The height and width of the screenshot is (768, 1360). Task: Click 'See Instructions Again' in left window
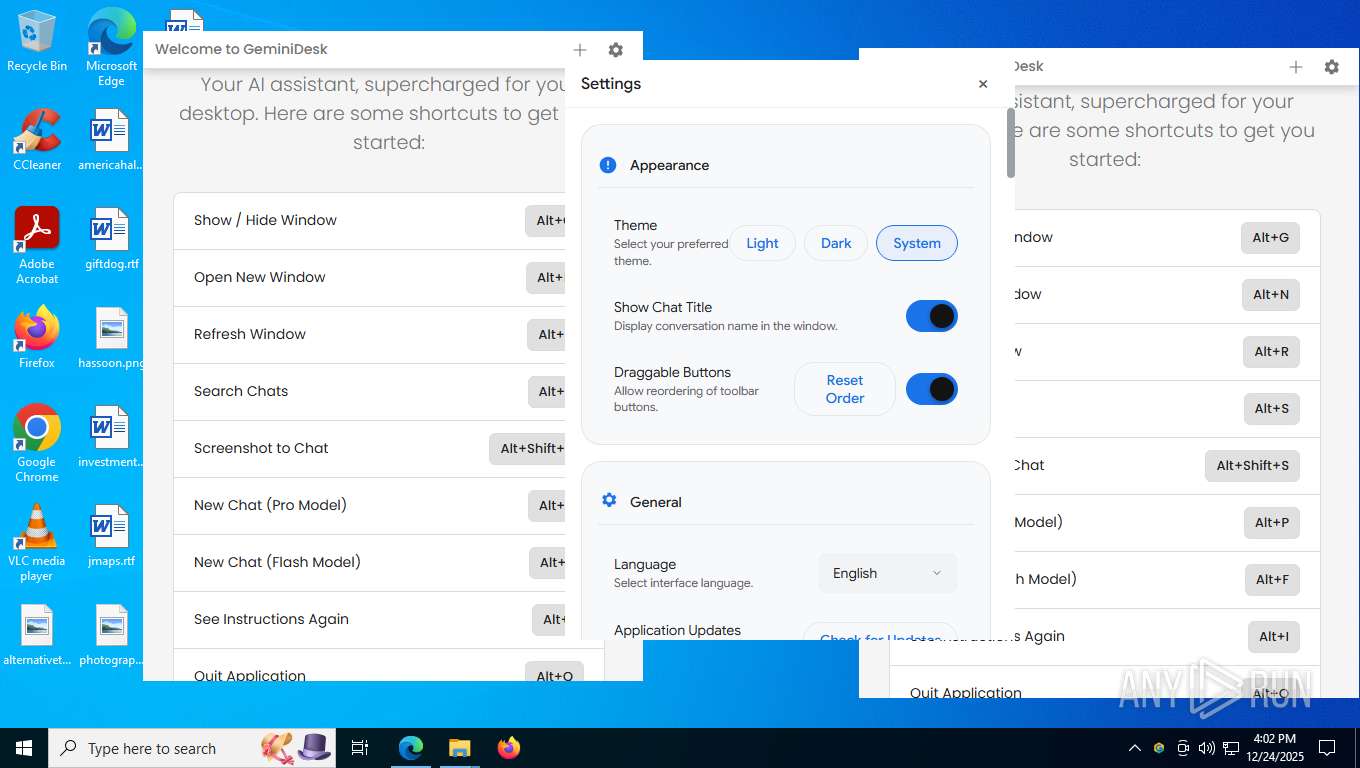(369, 620)
